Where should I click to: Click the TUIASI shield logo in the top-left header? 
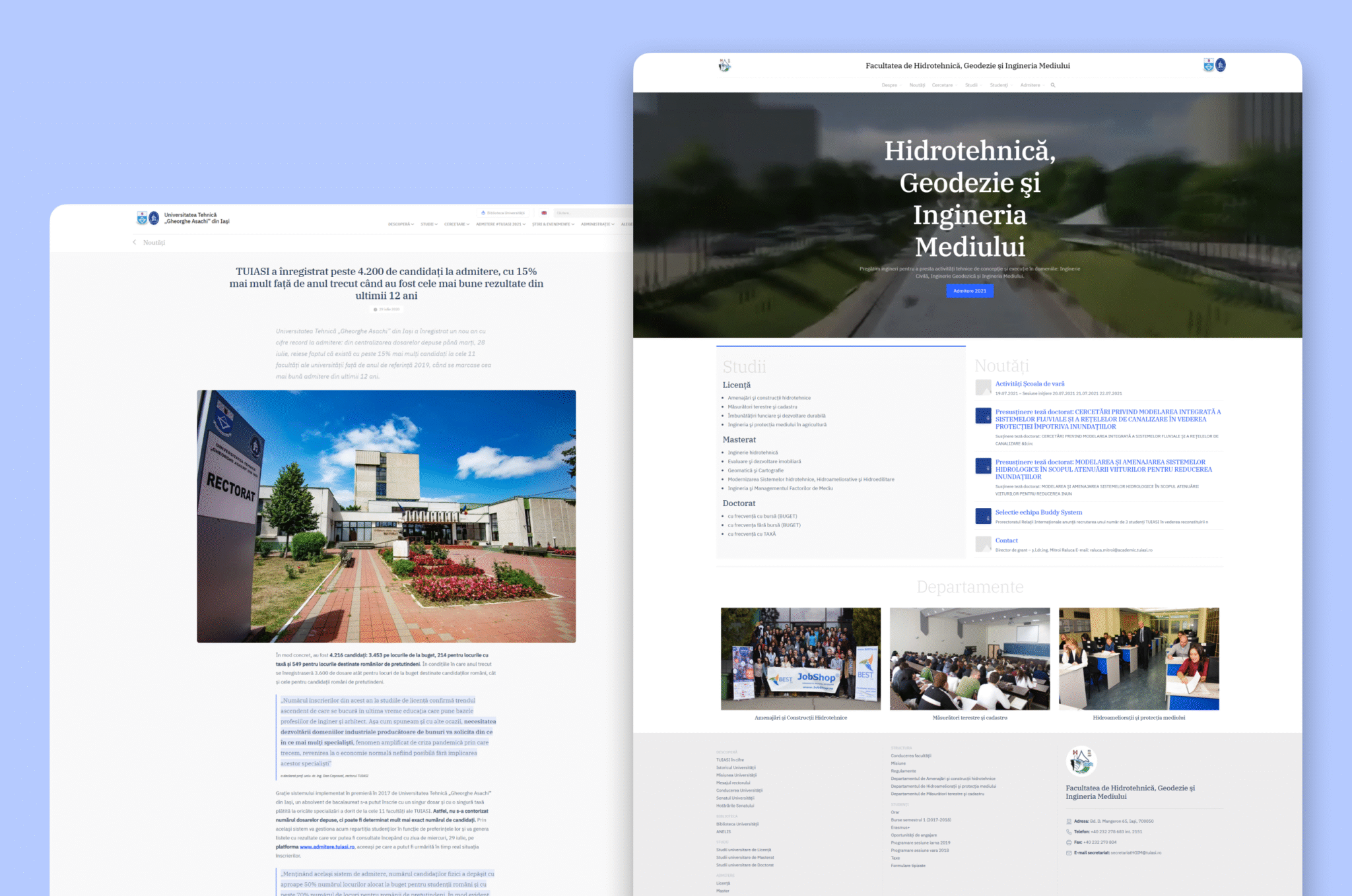click(x=143, y=218)
